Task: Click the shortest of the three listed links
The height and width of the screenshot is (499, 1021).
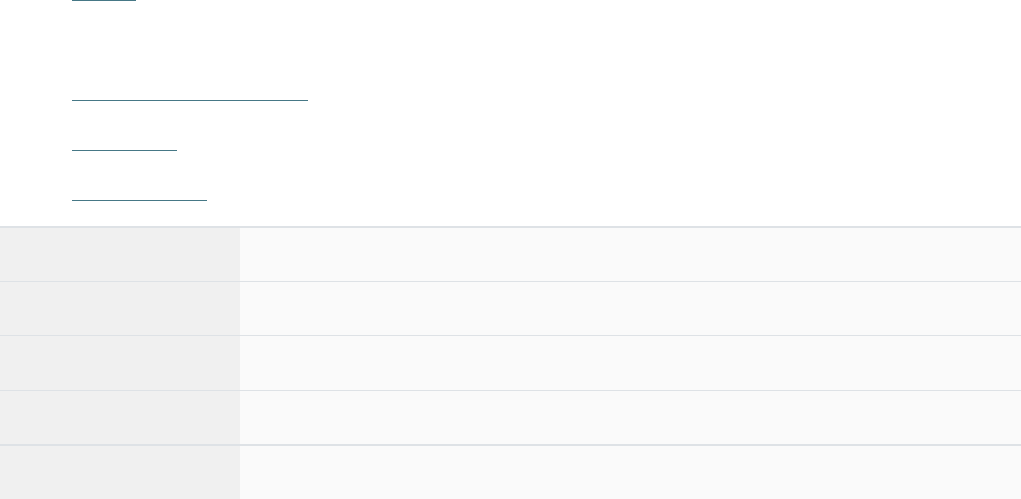Action: [x=124, y=148]
